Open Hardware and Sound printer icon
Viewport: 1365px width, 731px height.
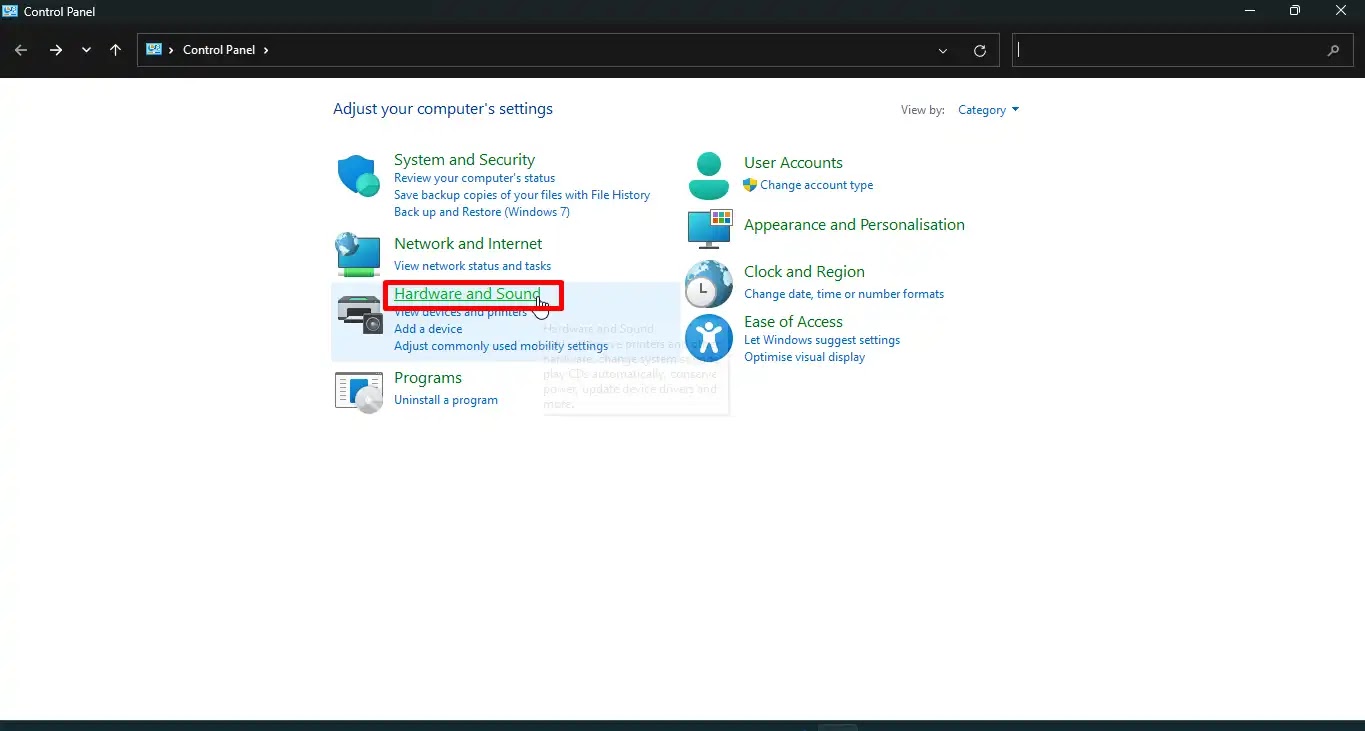(x=360, y=314)
